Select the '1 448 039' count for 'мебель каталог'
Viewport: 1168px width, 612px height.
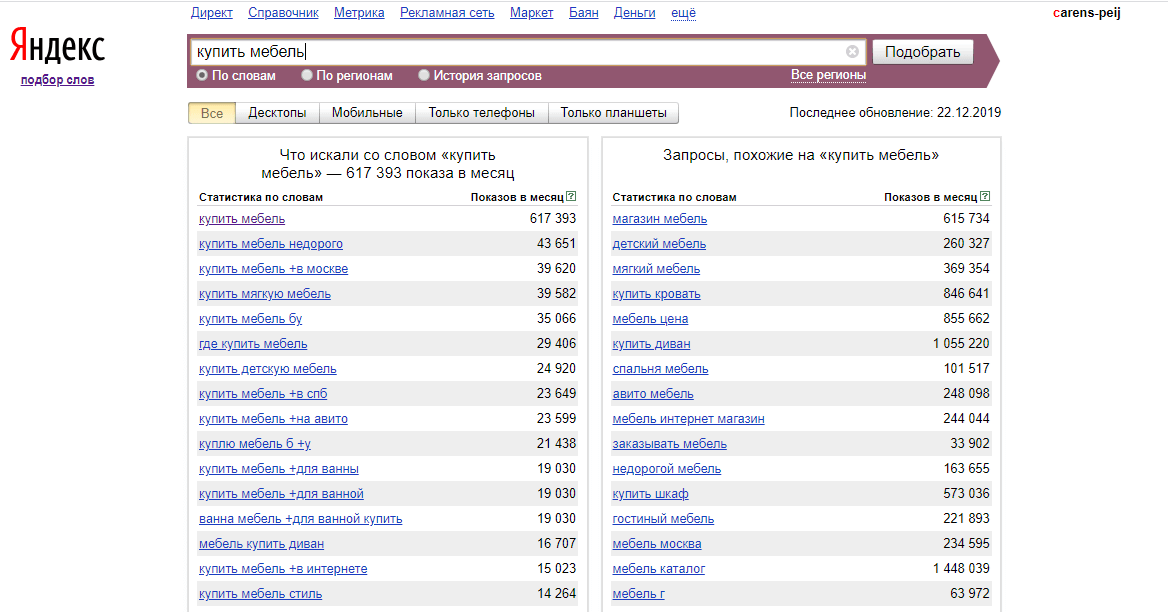tap(961, 569)
